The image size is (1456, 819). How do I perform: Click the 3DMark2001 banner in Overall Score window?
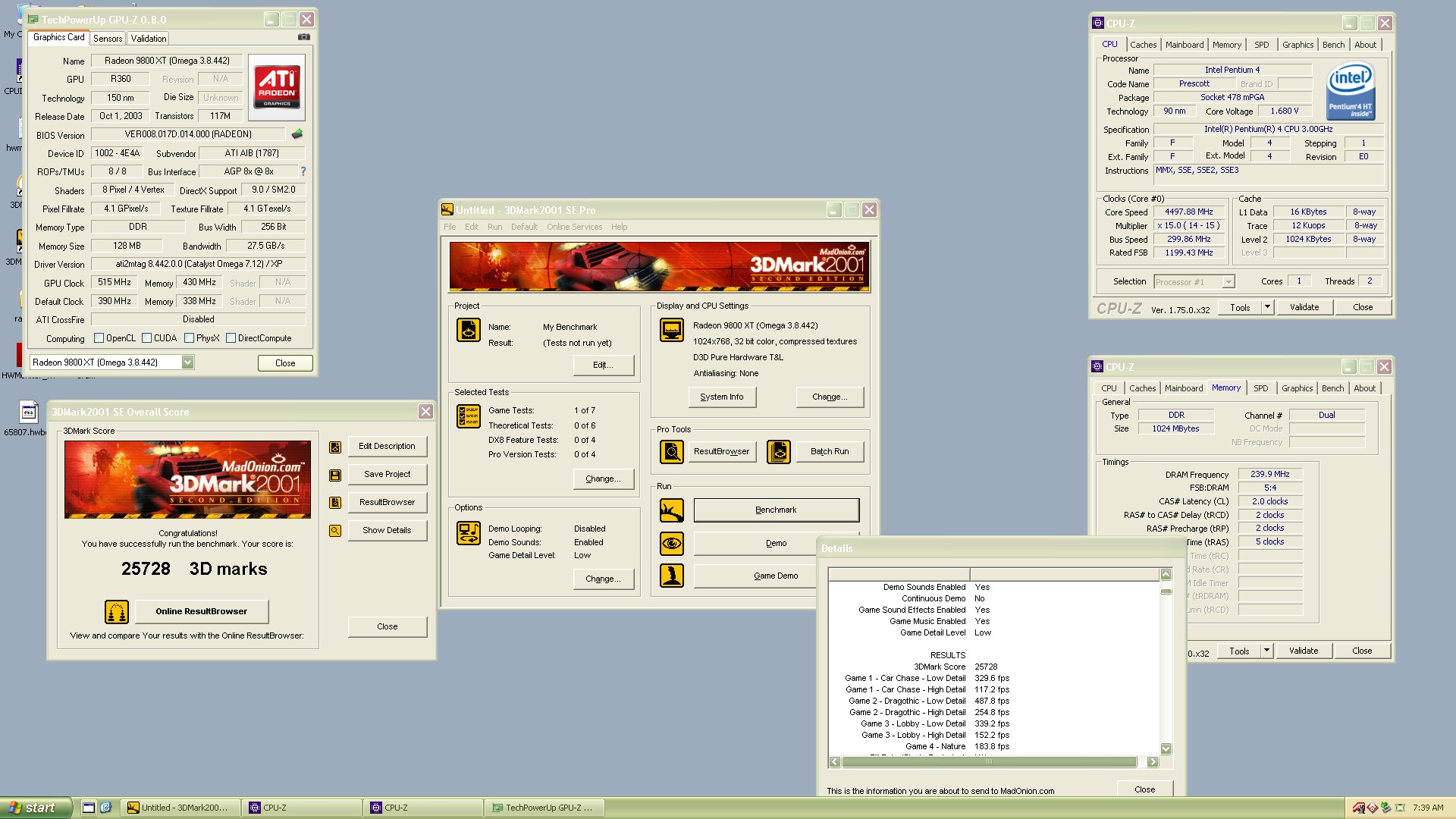187,480
